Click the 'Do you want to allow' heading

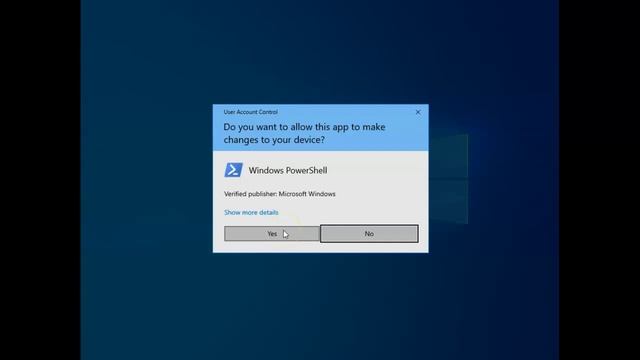coord(304,133)
